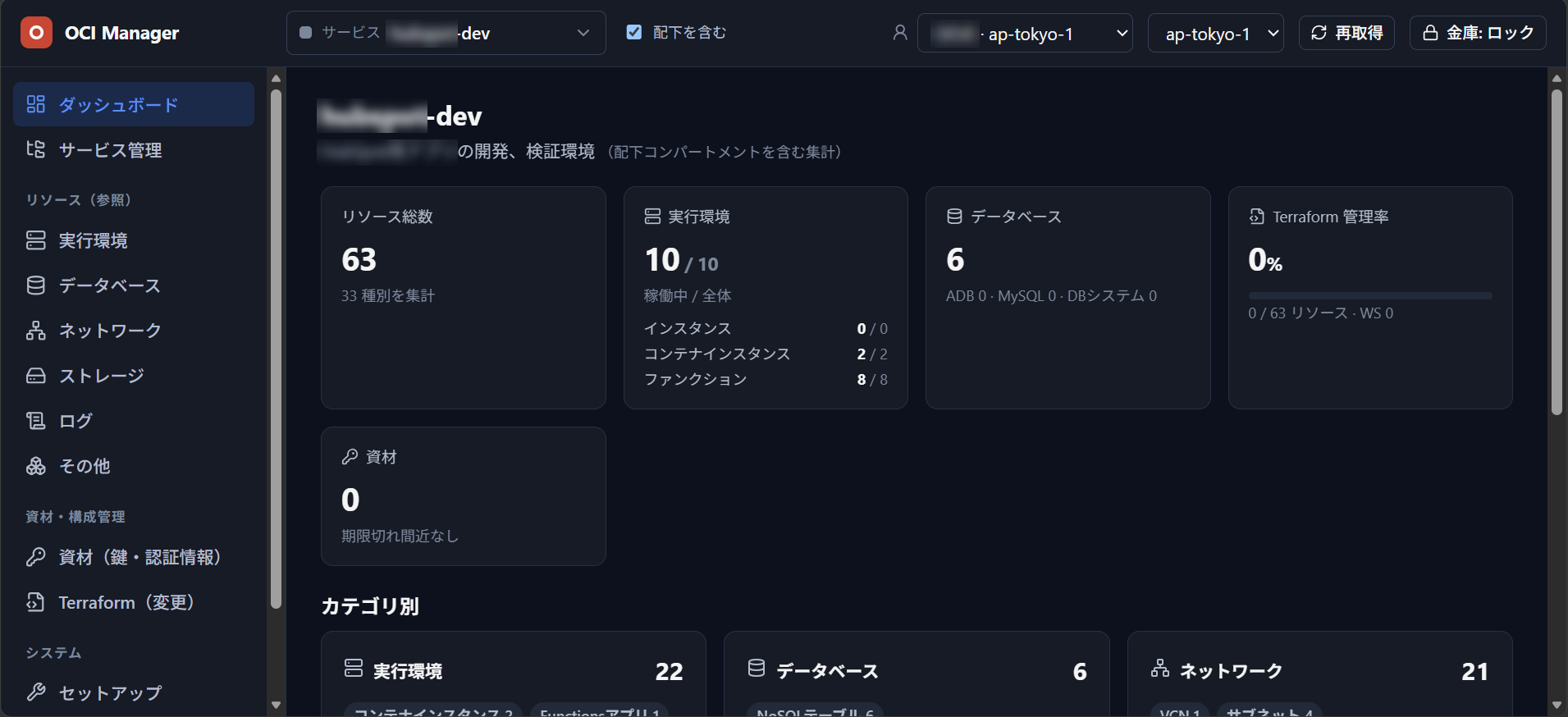Click the ストレージ drive icon in sidebar

[35, 376]
